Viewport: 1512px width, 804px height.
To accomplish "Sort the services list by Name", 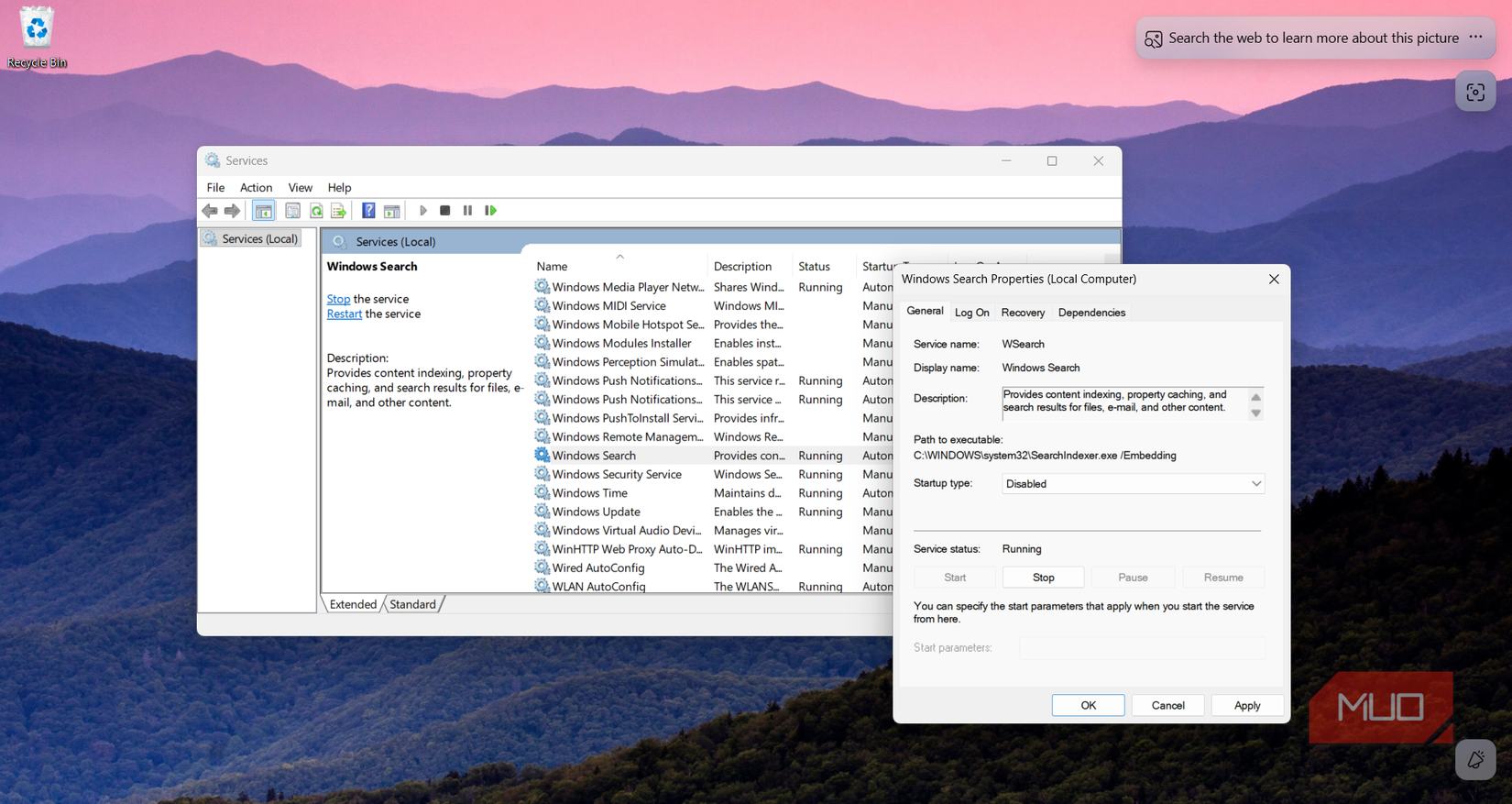I will pyautogui.click(x=619, y=266).
